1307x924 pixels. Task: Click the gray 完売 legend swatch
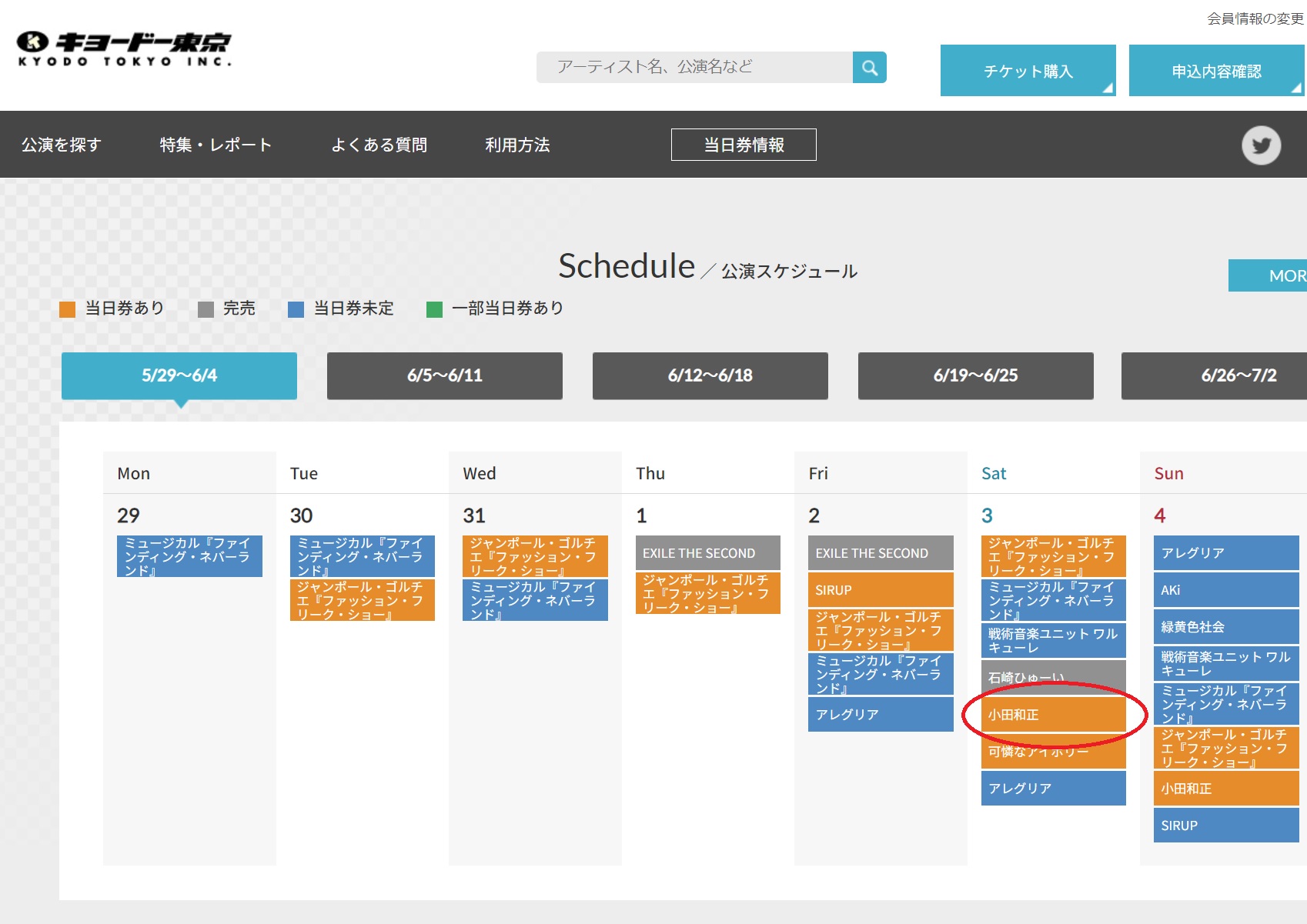pos(206,309)
